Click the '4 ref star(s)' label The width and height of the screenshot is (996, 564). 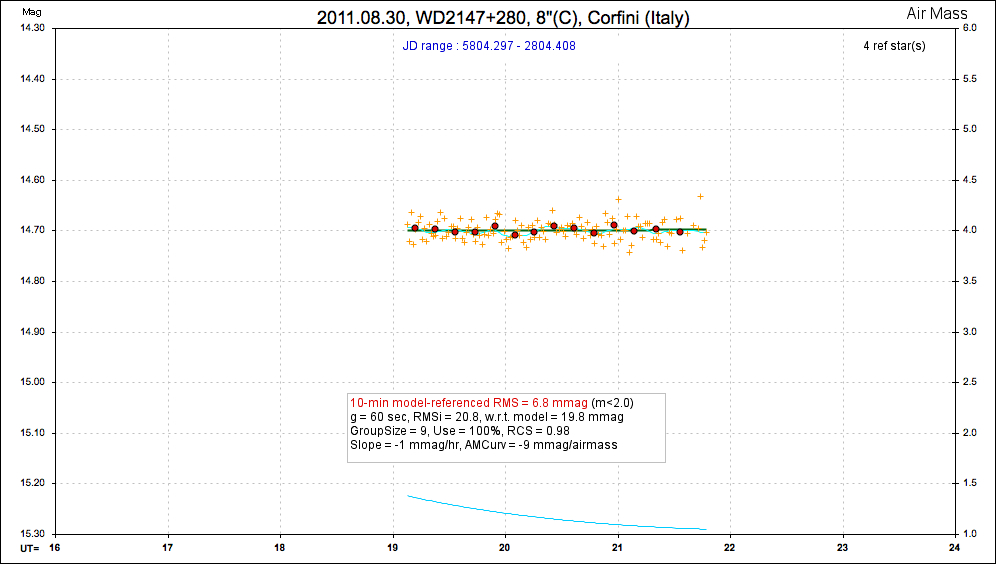[x=894, y=46]
